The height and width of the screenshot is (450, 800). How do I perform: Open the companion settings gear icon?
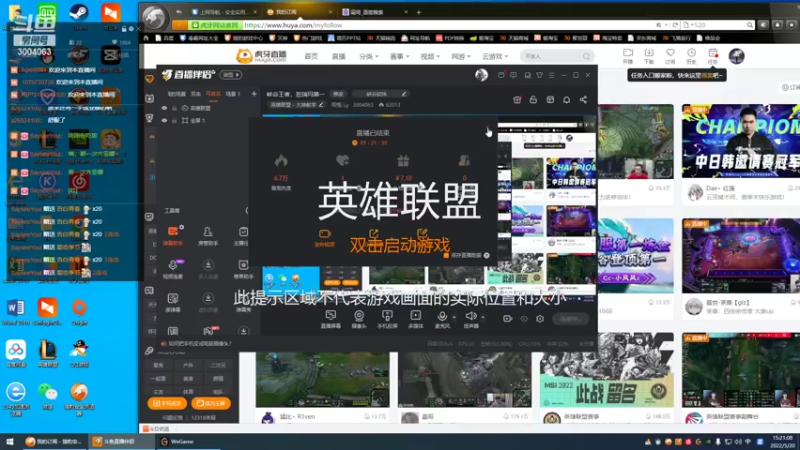pyautogui.click(x=540, y=319)
